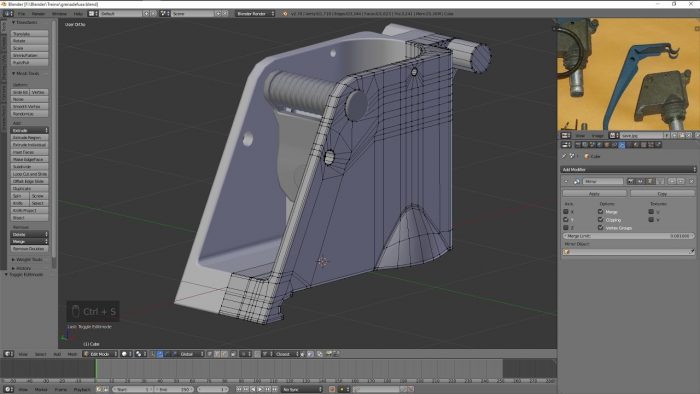700x394 pixels.
Task: Toggle mirror modifier display in render
Action: point(631,181)
